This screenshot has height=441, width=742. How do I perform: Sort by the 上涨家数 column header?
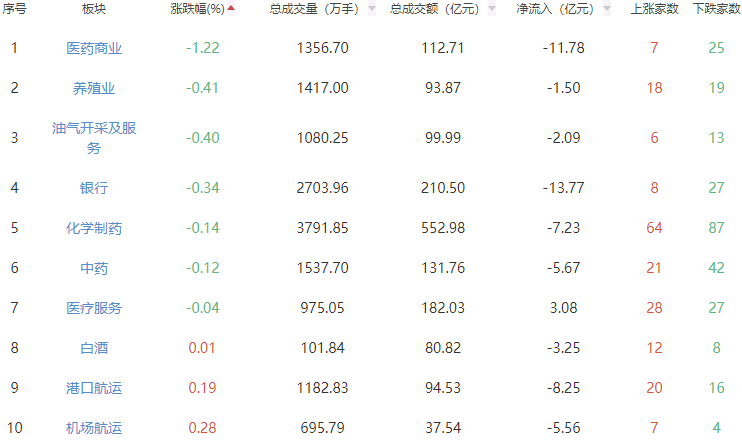(x=655, y=9)
